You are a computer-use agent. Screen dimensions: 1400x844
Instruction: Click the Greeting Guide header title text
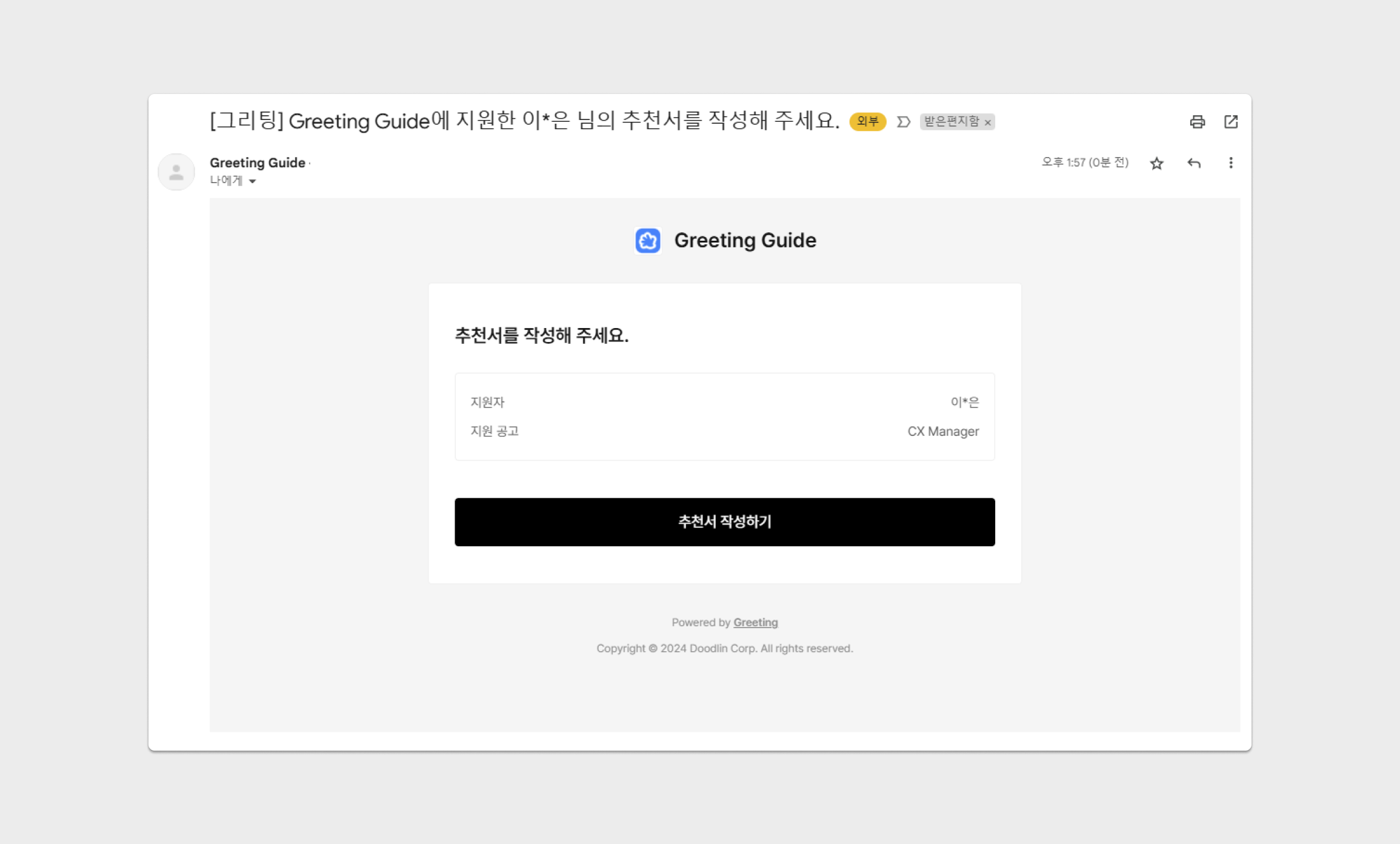click(745, 241)
